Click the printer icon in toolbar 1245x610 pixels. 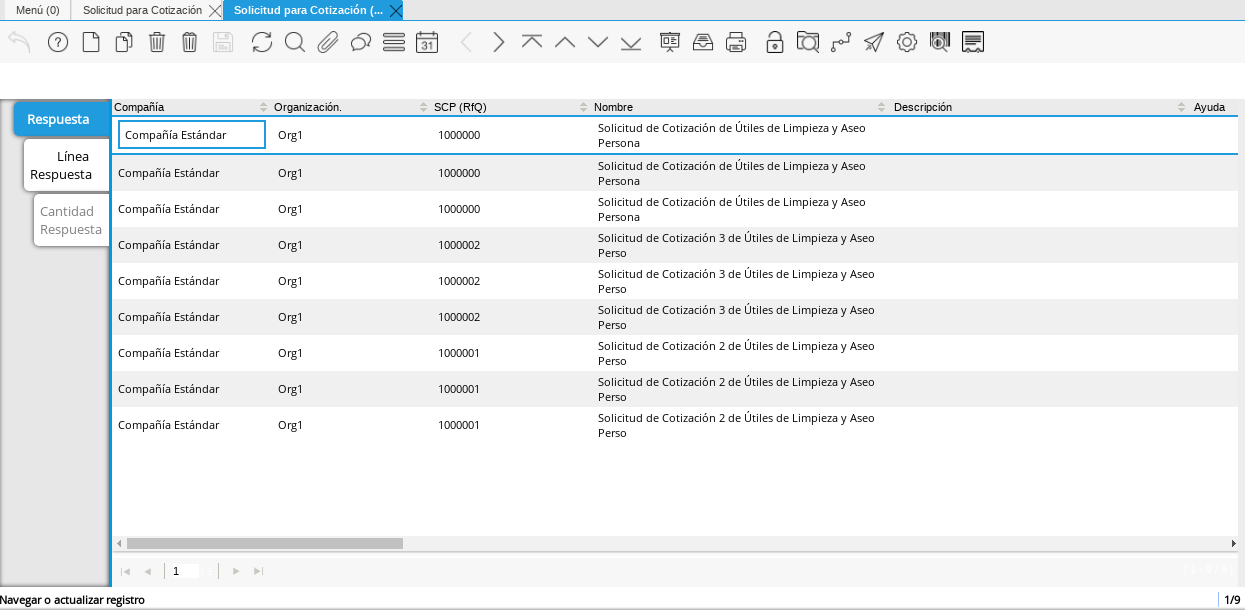[736, 42]
